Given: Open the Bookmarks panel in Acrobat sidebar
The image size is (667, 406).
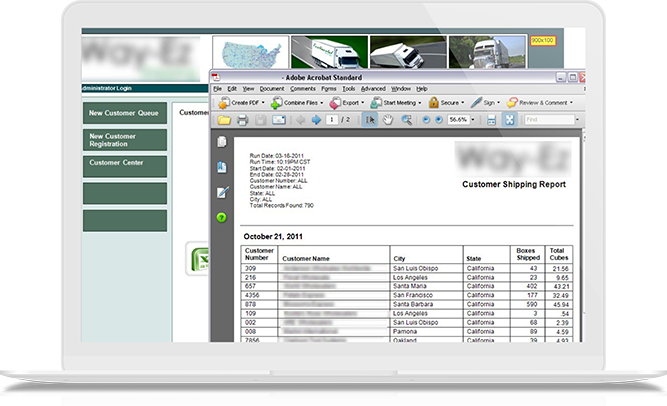Looking at the screenshot, I should coord(222,167).
